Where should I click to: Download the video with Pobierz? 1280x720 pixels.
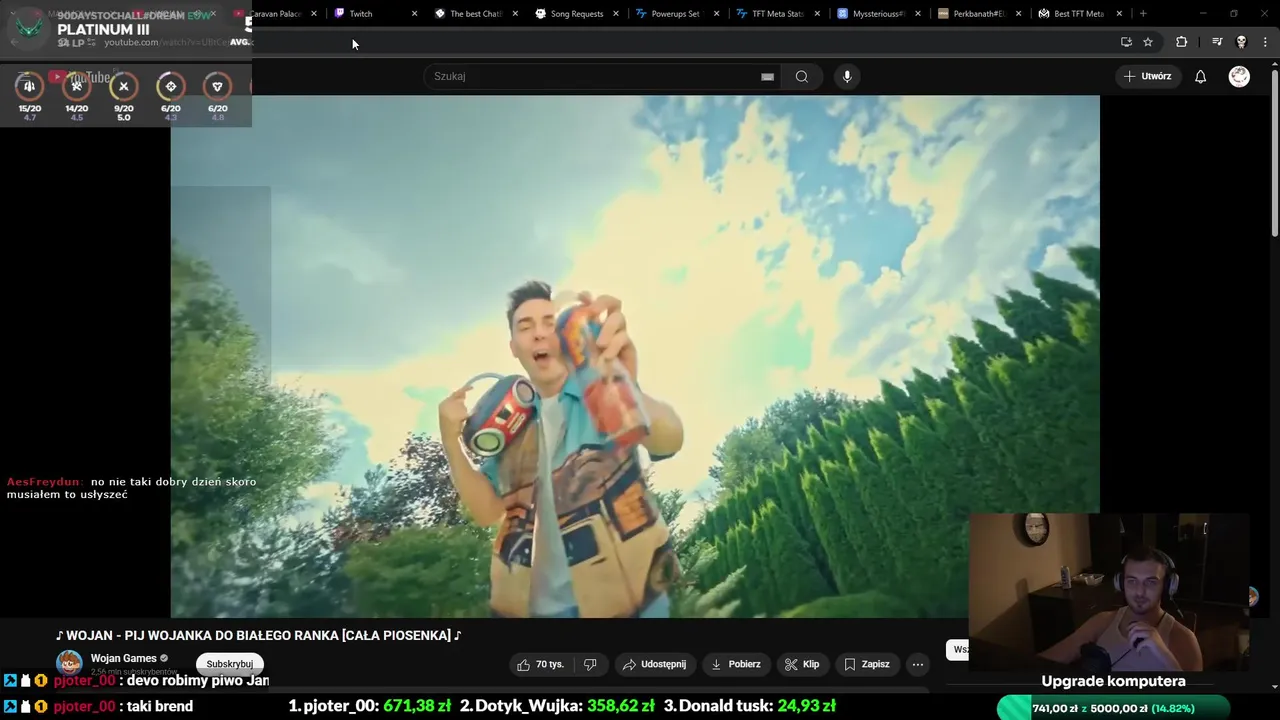[x=736, y=664]
